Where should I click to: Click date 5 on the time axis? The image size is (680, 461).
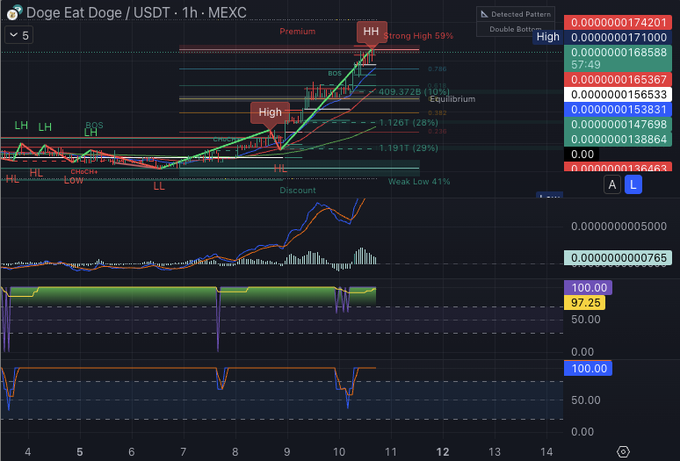click(x=79, y=452)
